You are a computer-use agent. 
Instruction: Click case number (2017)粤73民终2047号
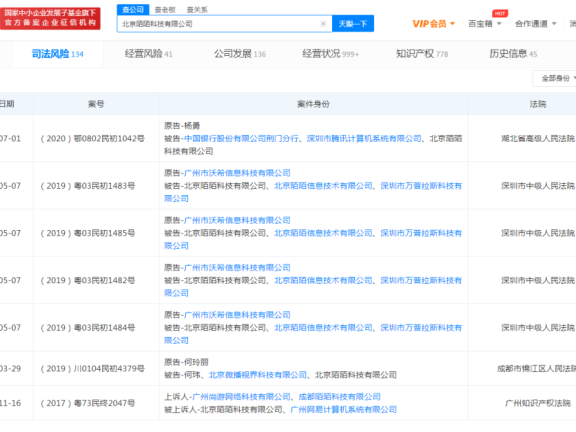click(x=87, y=403)
